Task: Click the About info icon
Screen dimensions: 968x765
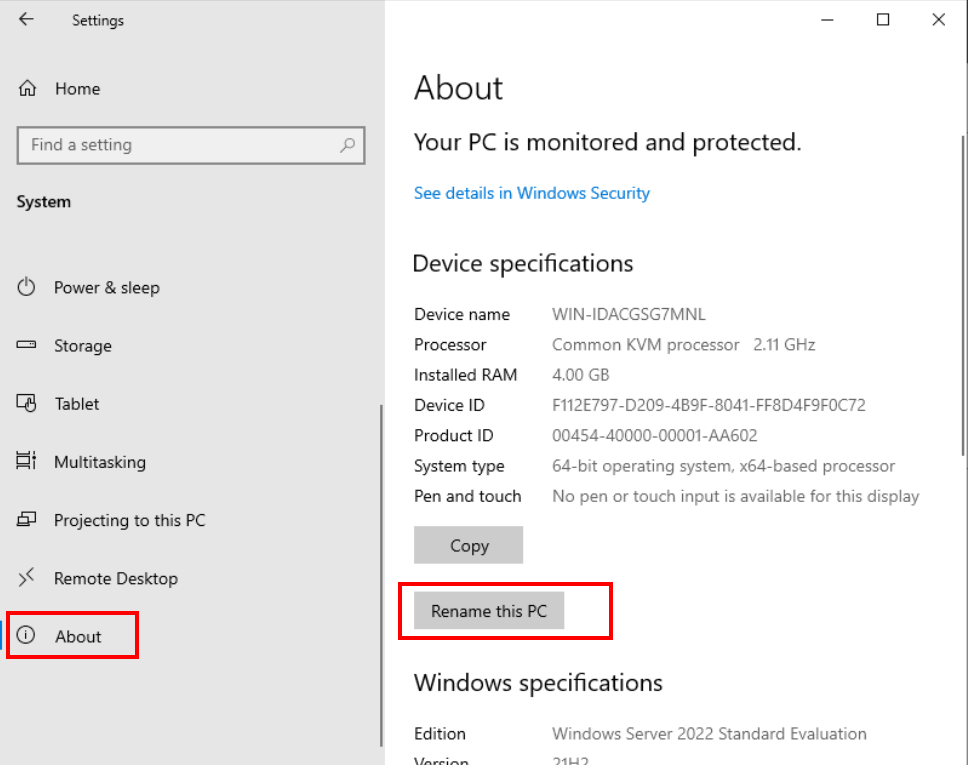Action: 27,636
